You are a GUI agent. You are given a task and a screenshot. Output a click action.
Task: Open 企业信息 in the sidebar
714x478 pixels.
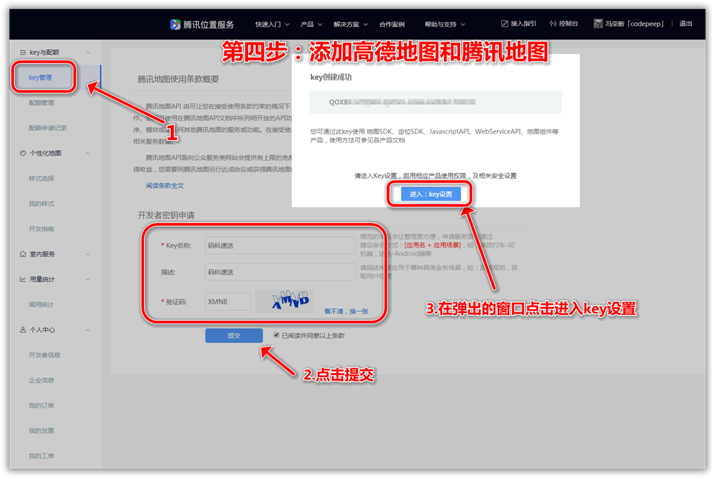tap(41, 380)
